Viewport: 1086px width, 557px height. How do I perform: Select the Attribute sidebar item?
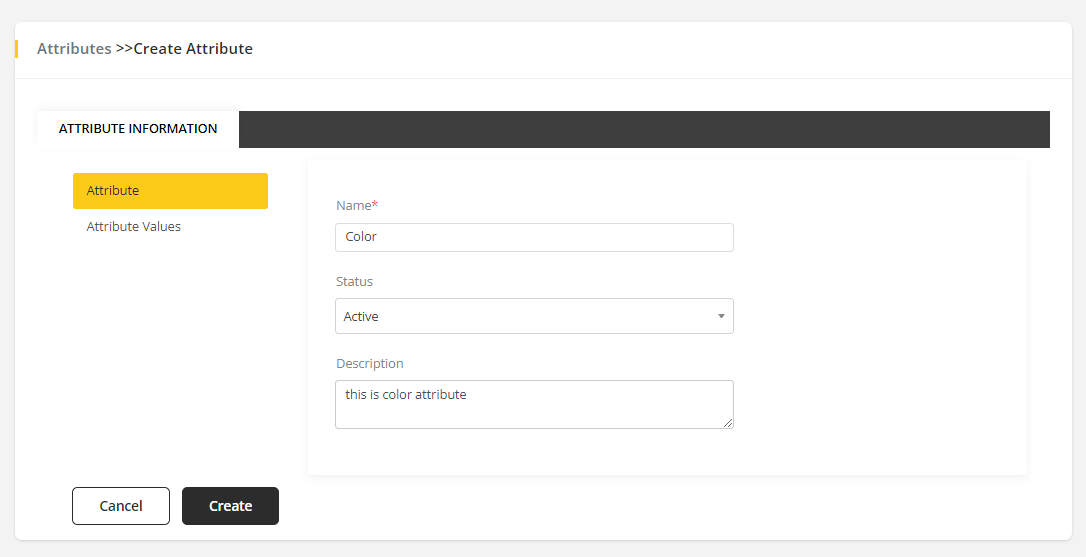pyautogui.click(x=170, y=191)
